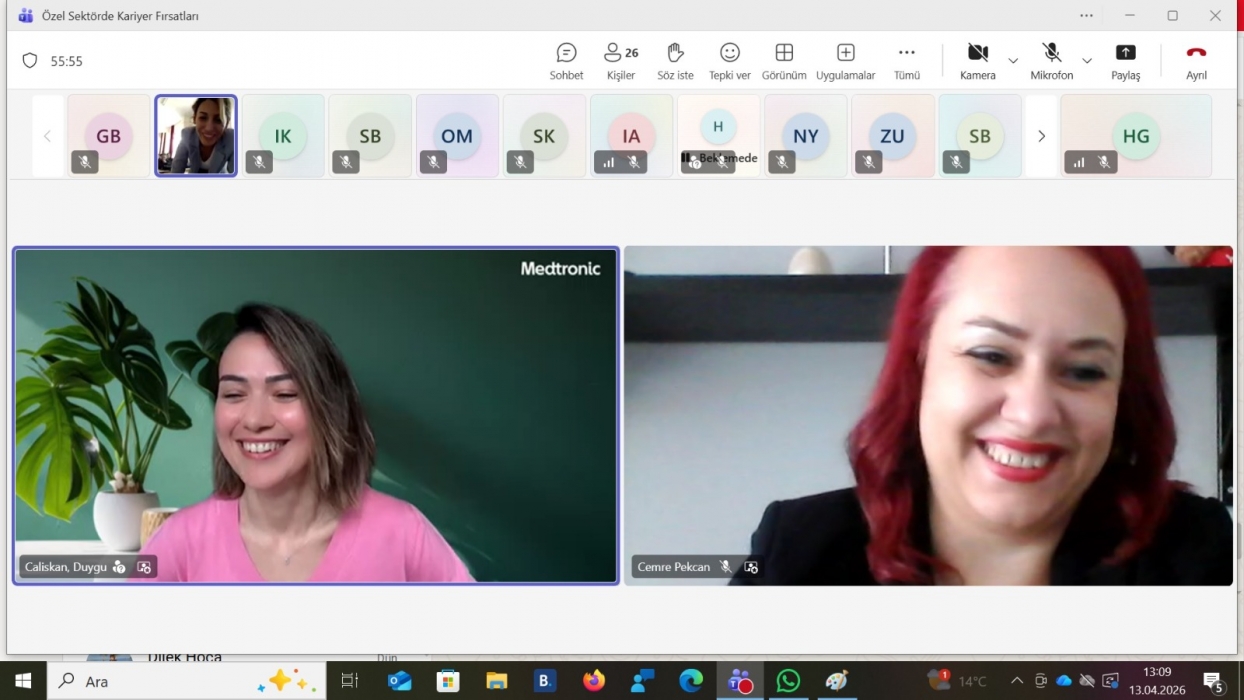Open the Tümü more options menu

click(906, 61)
